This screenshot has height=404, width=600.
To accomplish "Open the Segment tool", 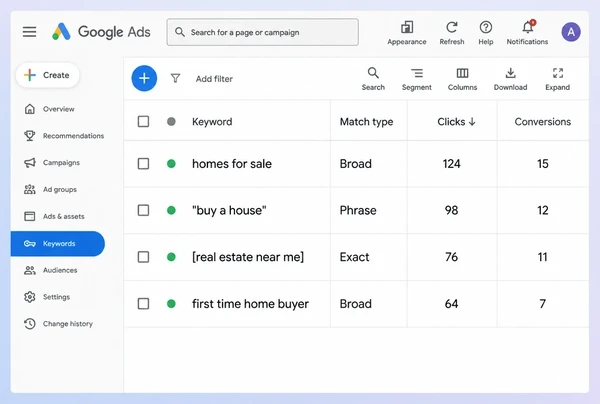I will (x=416, y=79).
